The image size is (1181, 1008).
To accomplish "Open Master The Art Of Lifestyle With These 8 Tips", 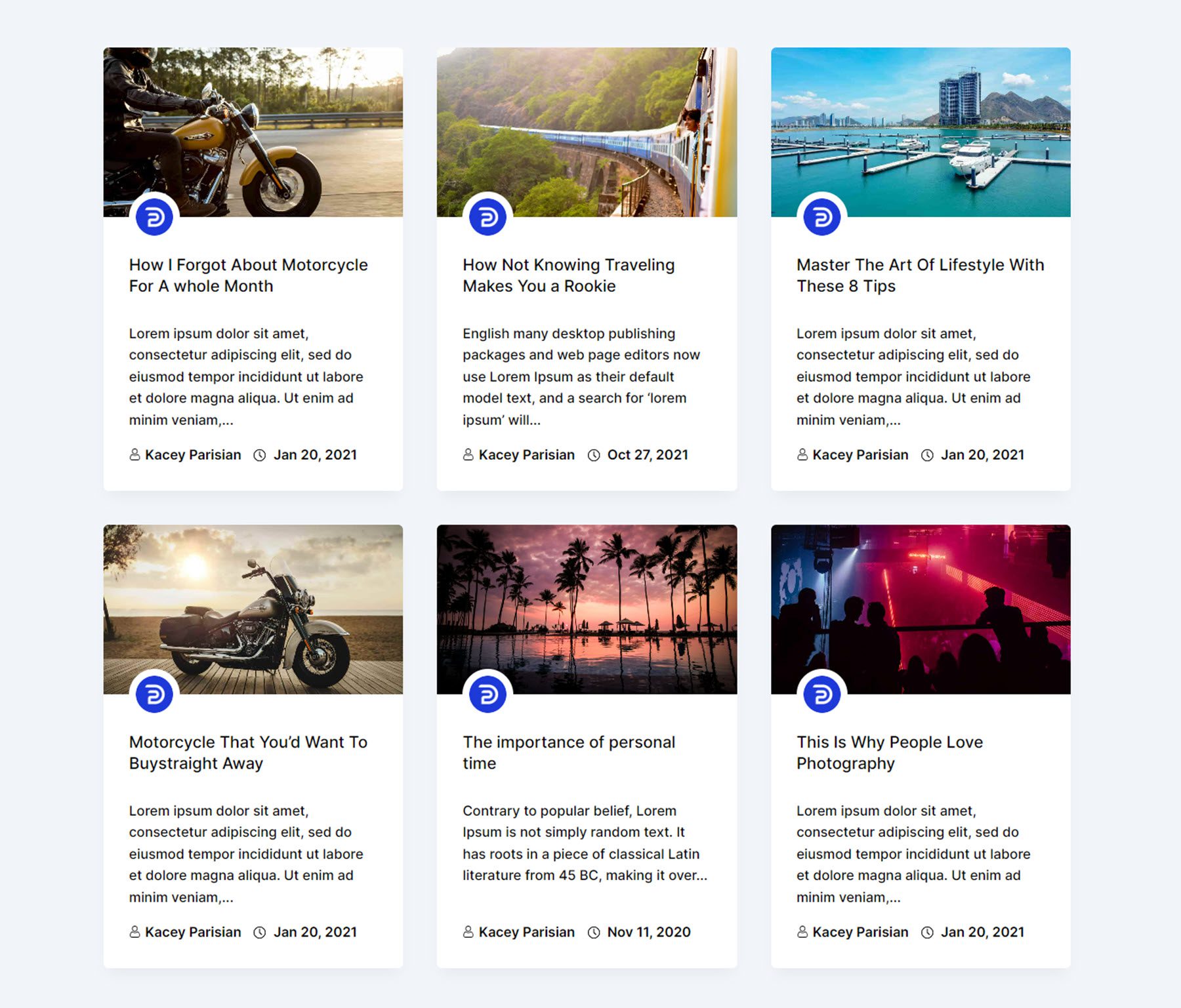I will [920, 275].
